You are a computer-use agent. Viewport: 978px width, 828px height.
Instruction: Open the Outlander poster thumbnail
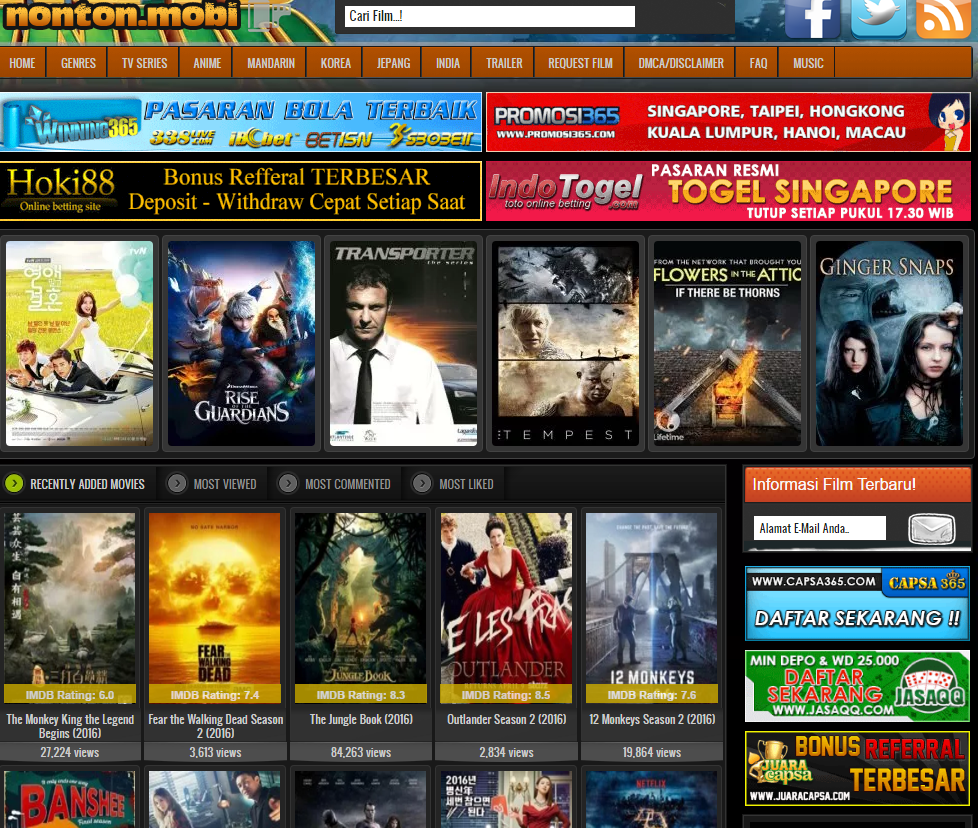click(506, 607)
